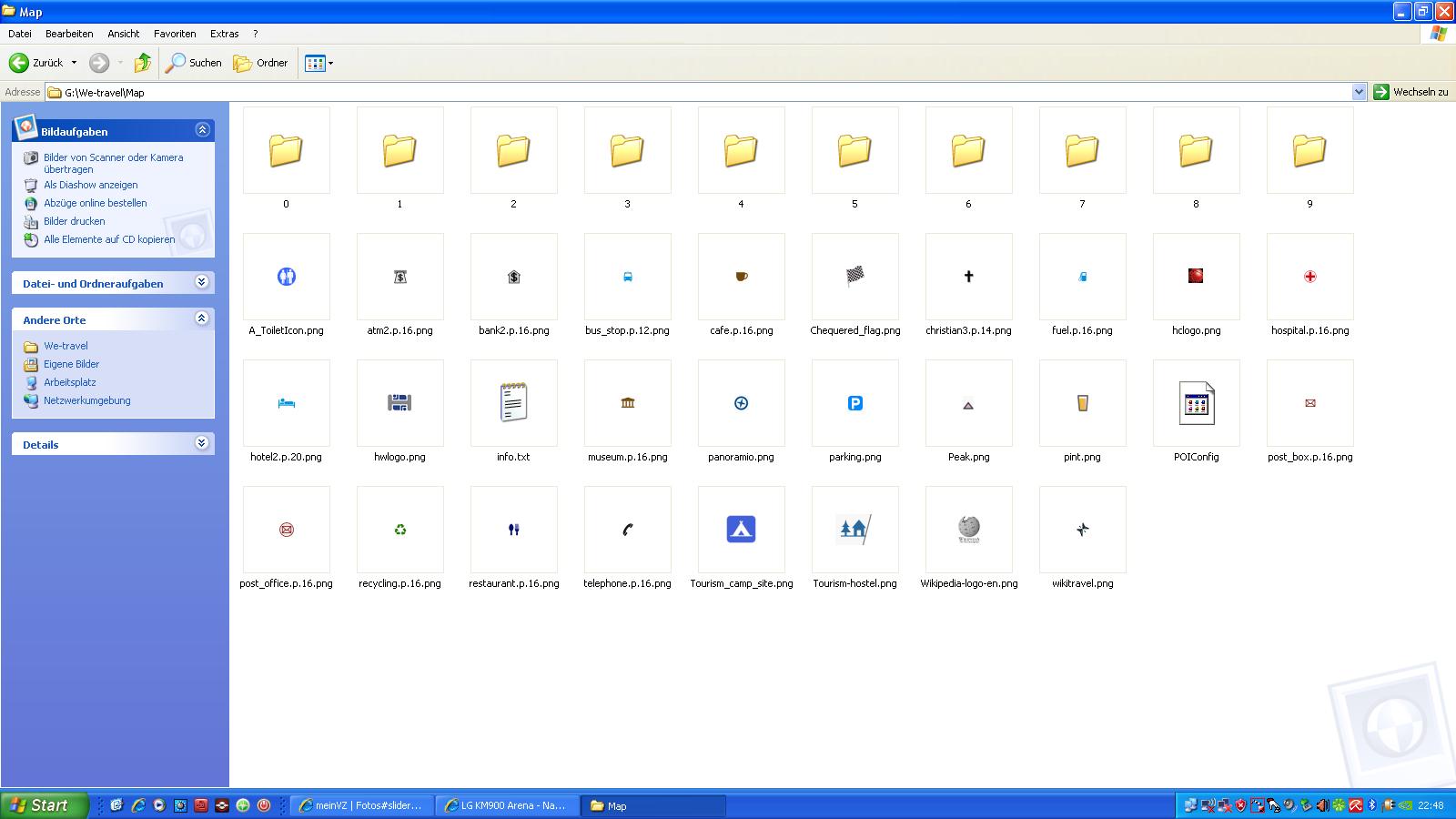Collapse the Andere Orte panel
This screenshot has width=1456, height=819.
pyautogui.click(x=202, y=318)
